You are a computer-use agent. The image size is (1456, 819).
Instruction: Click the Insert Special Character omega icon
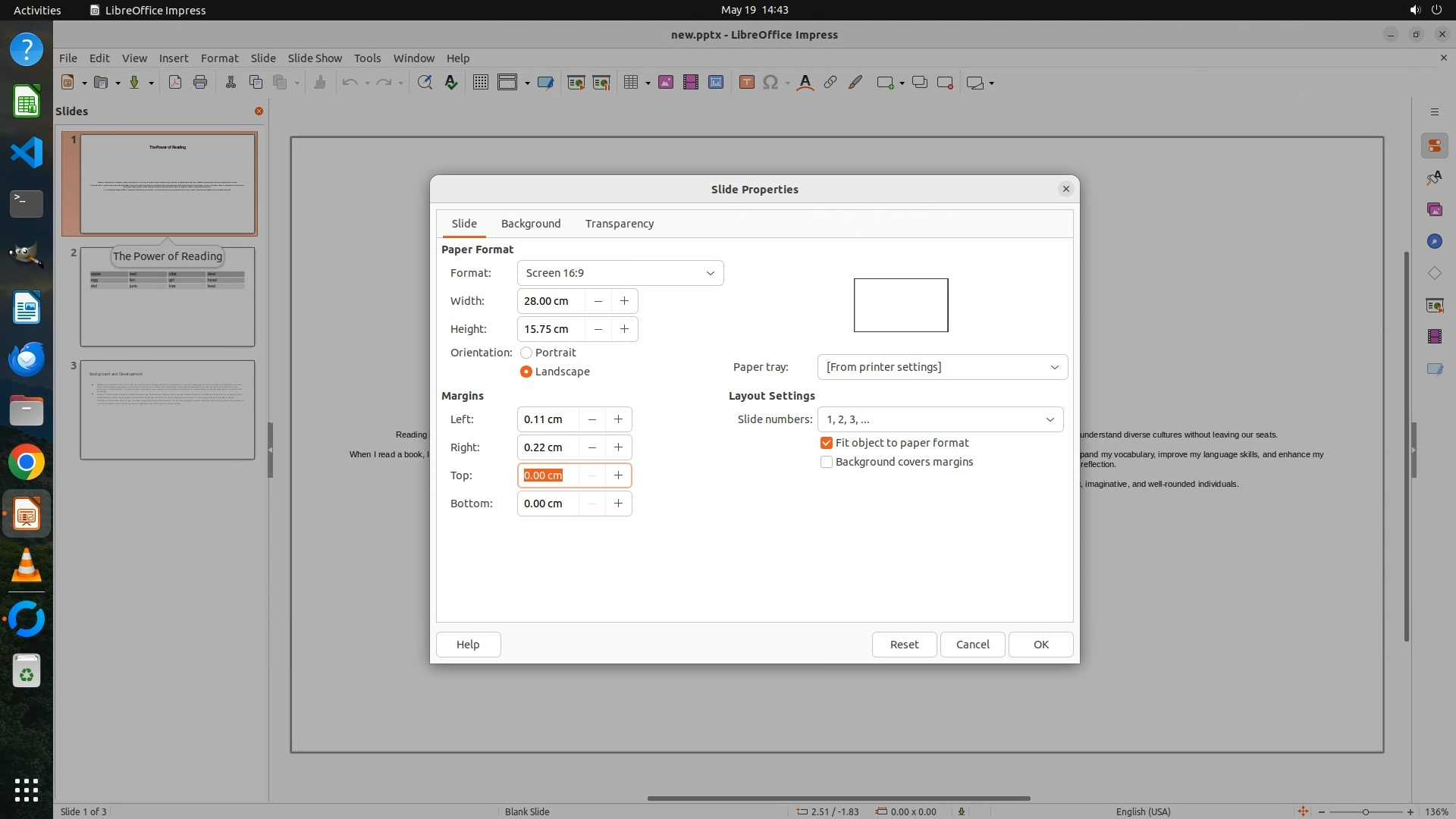770,83
